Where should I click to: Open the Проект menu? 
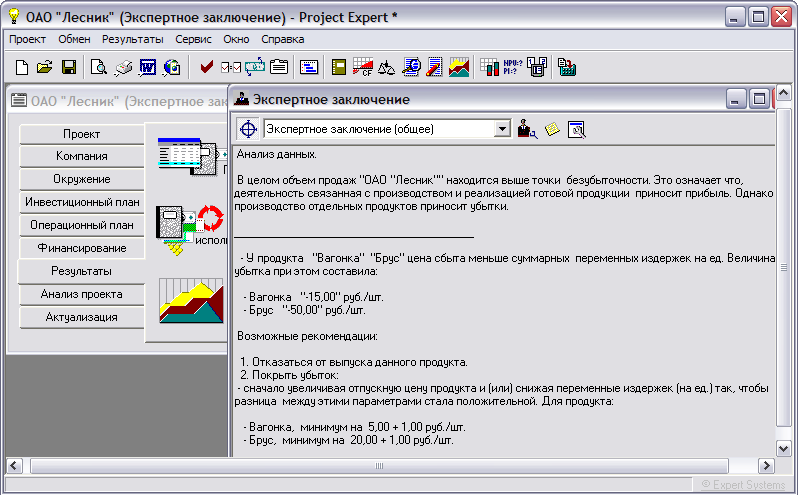point(27,39)
